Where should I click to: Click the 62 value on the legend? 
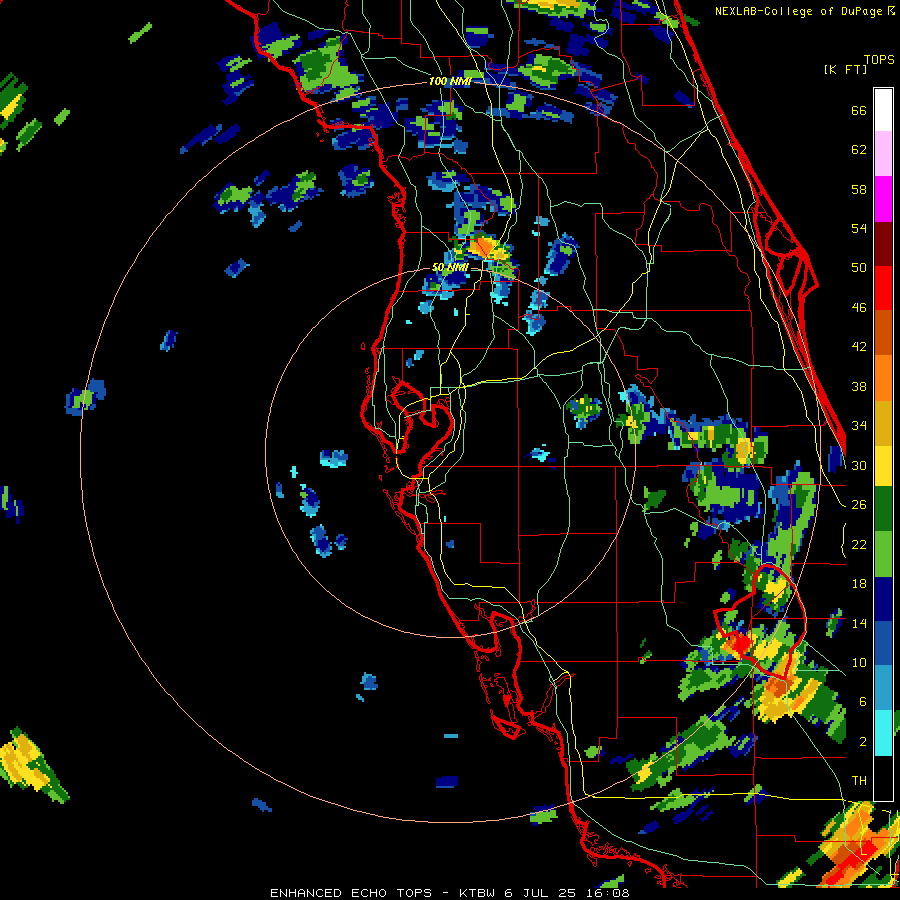coord(859,150)
